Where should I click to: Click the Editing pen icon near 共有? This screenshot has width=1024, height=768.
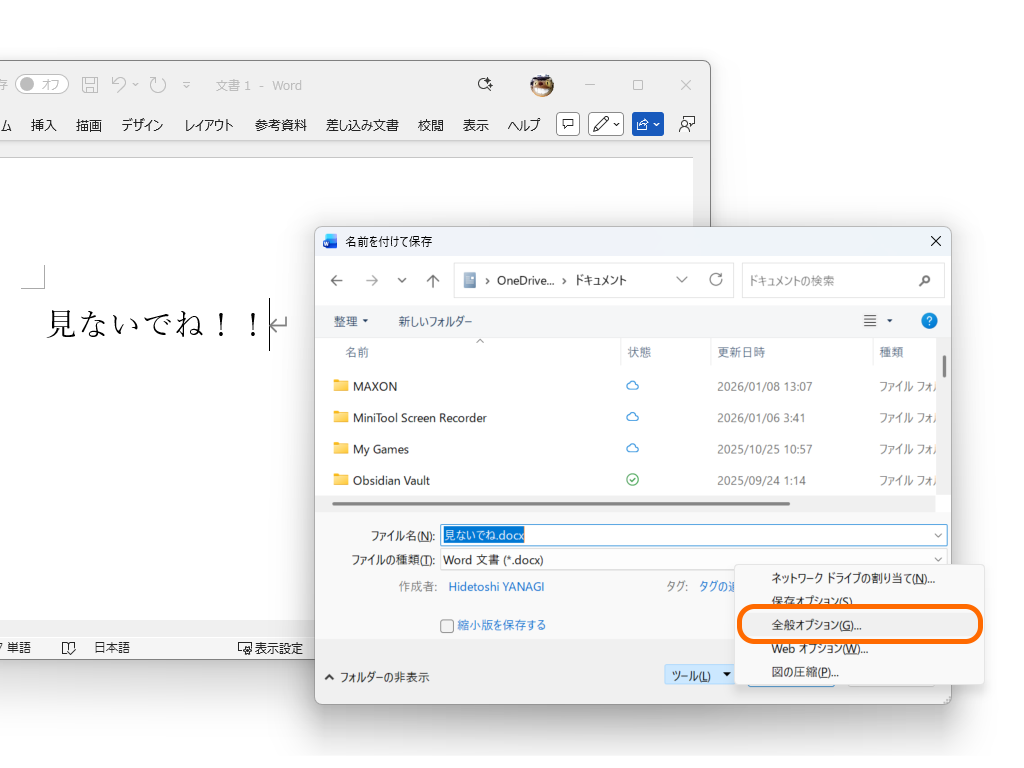pyautogui.click(x=601, y=124)
